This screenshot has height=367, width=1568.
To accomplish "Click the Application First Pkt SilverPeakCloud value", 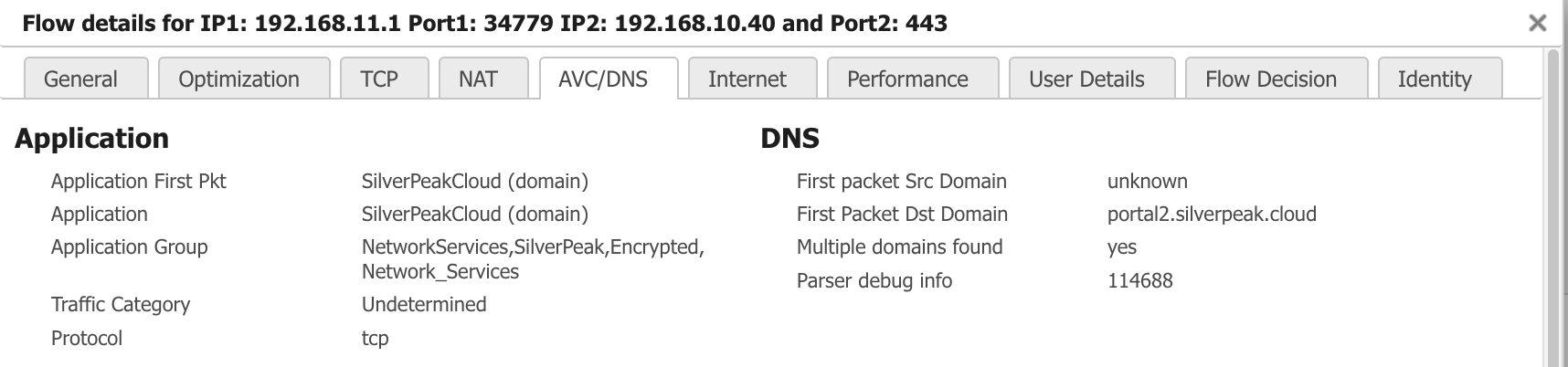I will click(x=474, y=182).
